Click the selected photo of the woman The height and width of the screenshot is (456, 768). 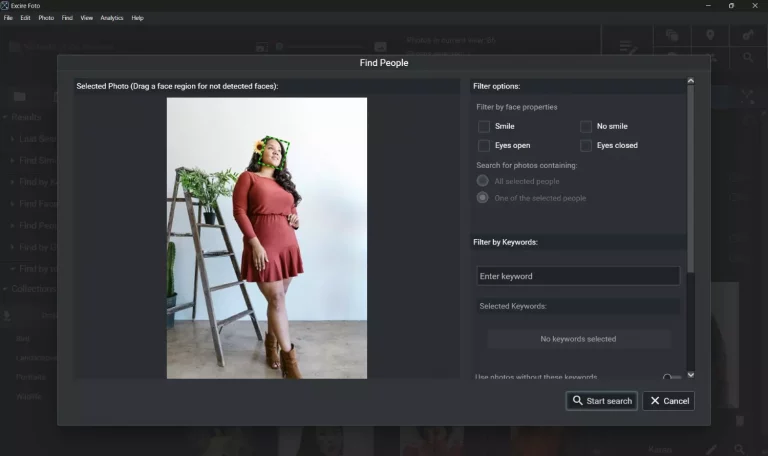pos(267,238)
